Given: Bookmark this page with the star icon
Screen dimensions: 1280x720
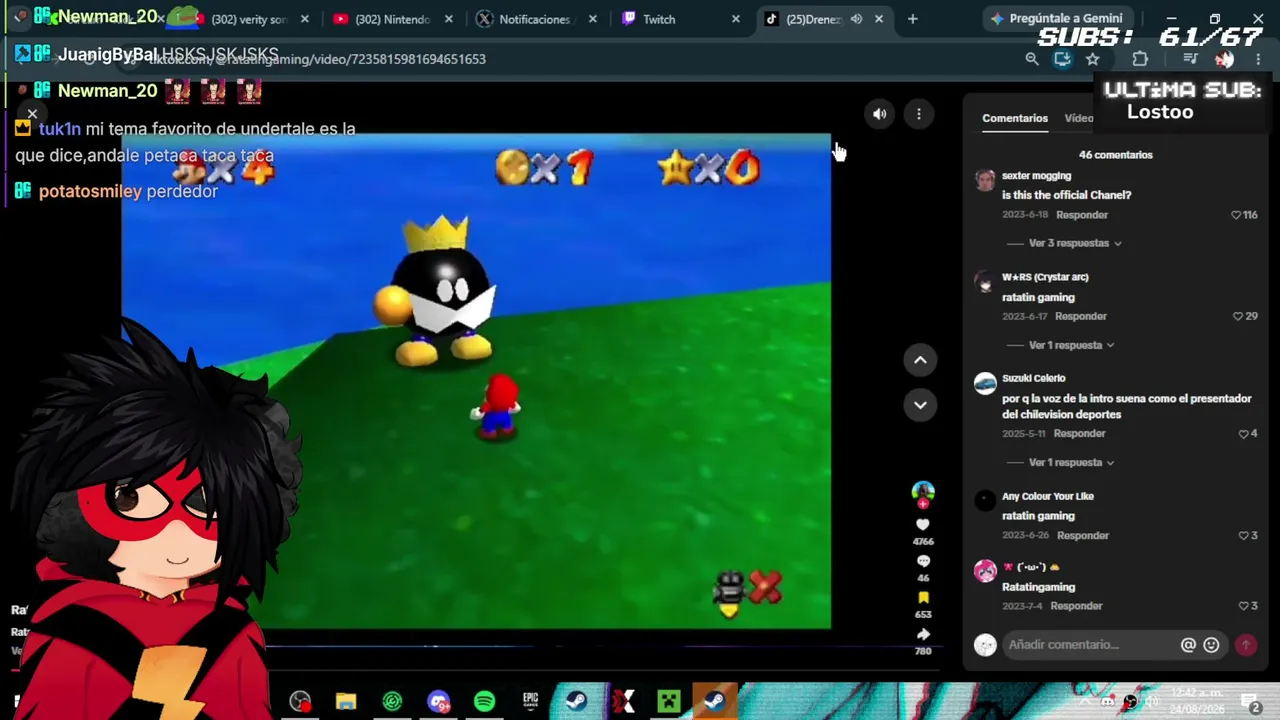Looking at the screenshot, I should [1093, 59].
